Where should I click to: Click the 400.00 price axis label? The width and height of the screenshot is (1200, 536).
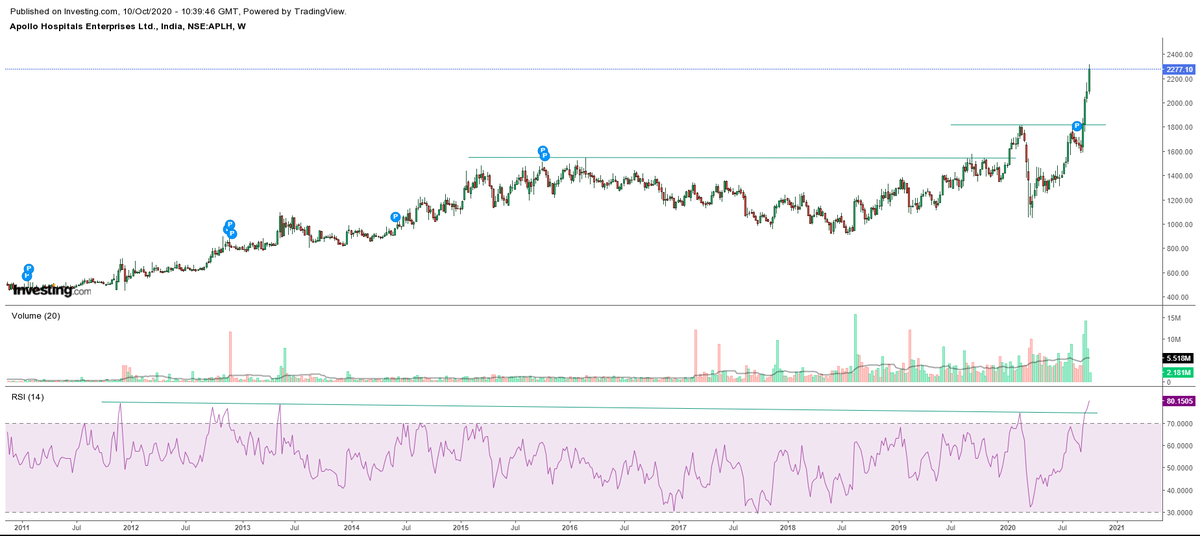point(1180,298)
